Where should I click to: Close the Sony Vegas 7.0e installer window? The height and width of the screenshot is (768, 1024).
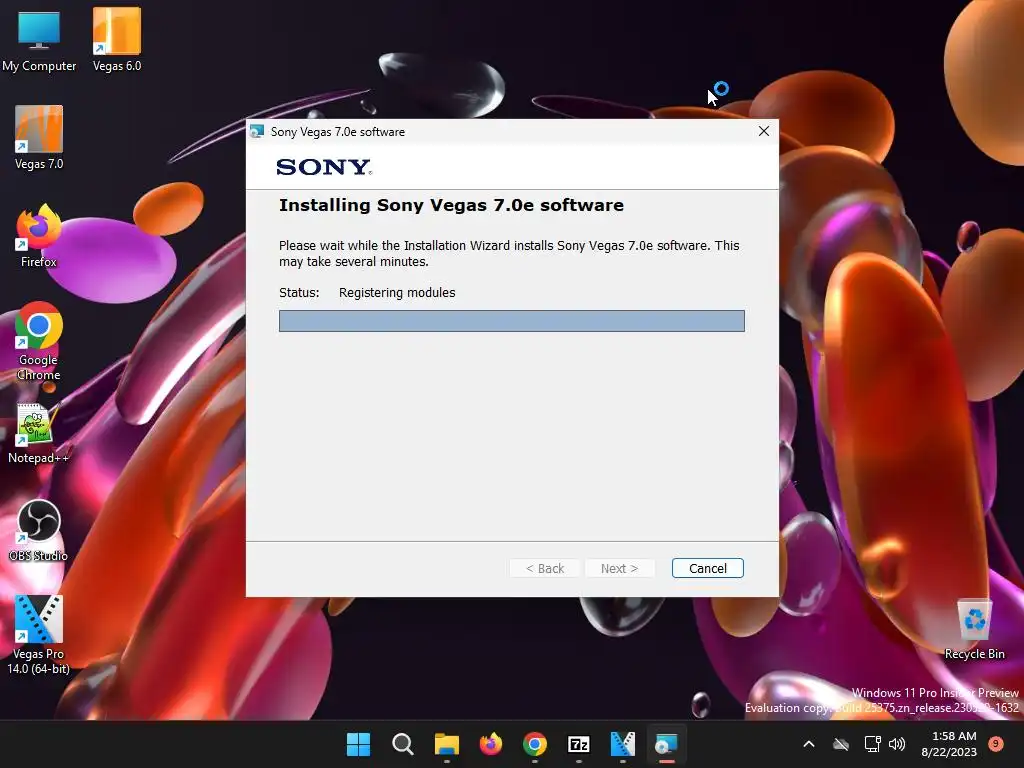pos(763,131)
